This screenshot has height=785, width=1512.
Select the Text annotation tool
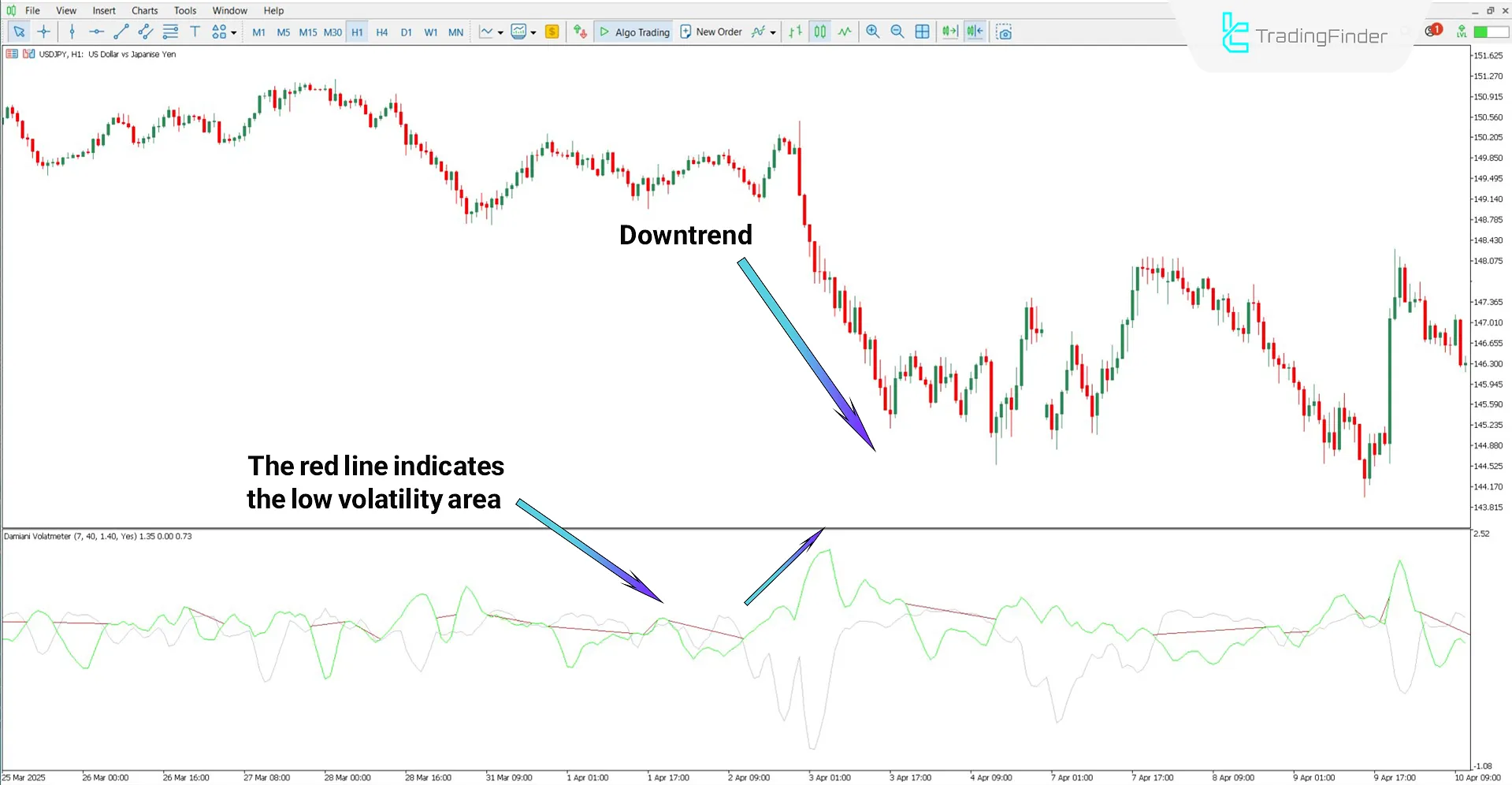195,32
